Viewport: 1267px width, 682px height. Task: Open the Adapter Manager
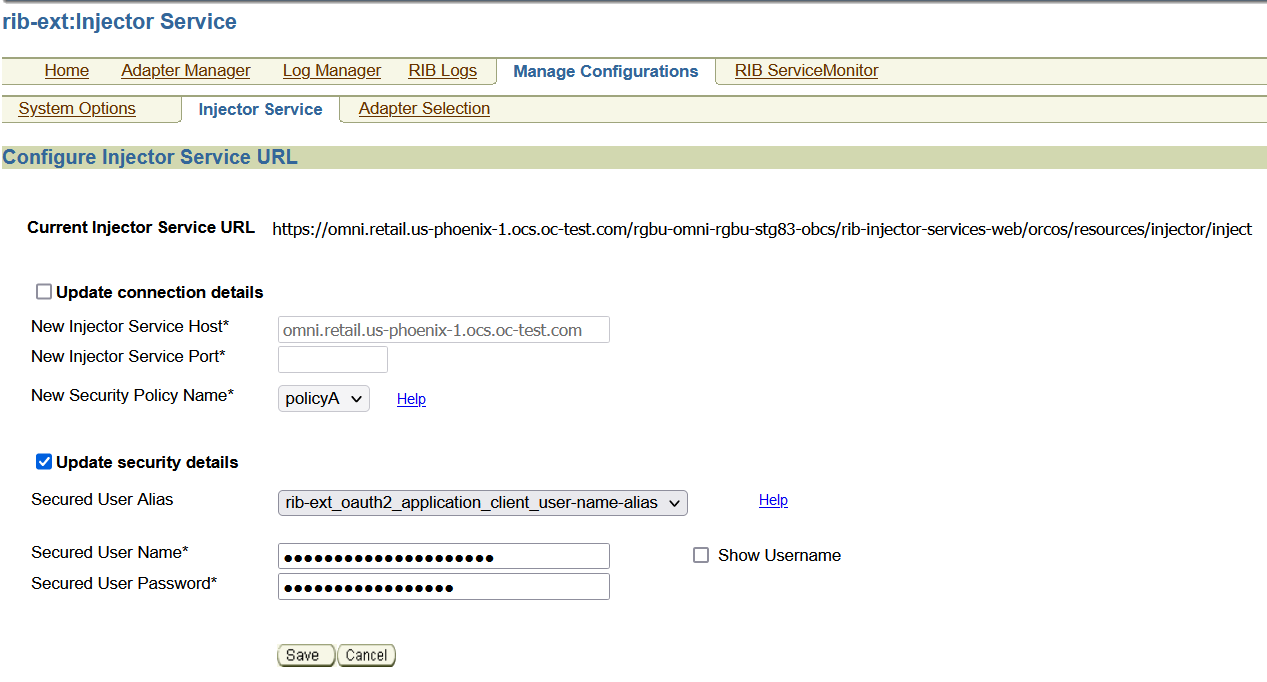click(x=185, y=70)
